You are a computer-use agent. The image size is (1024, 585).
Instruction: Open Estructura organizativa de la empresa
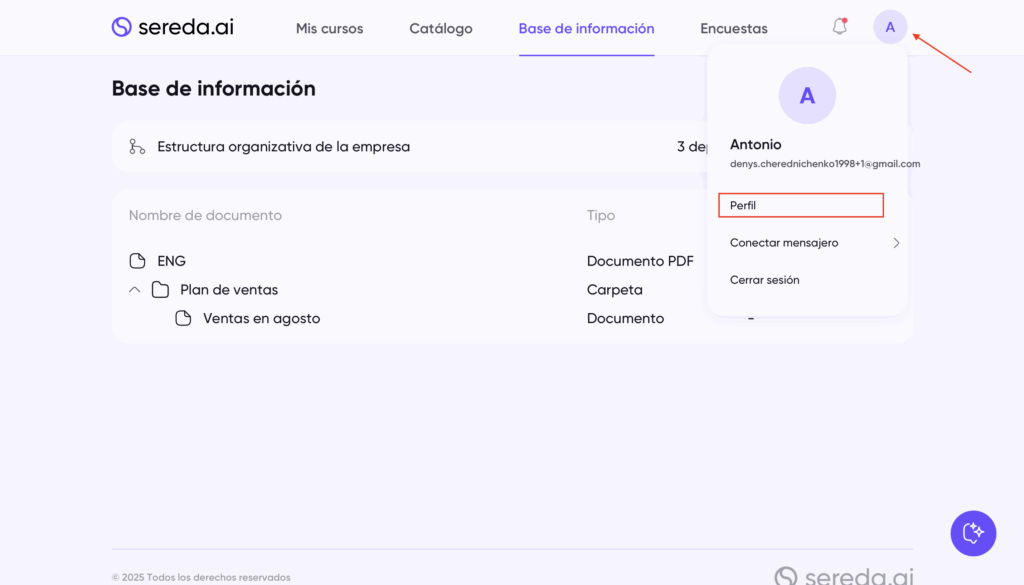pyautogui.click(x=283, y=147)
